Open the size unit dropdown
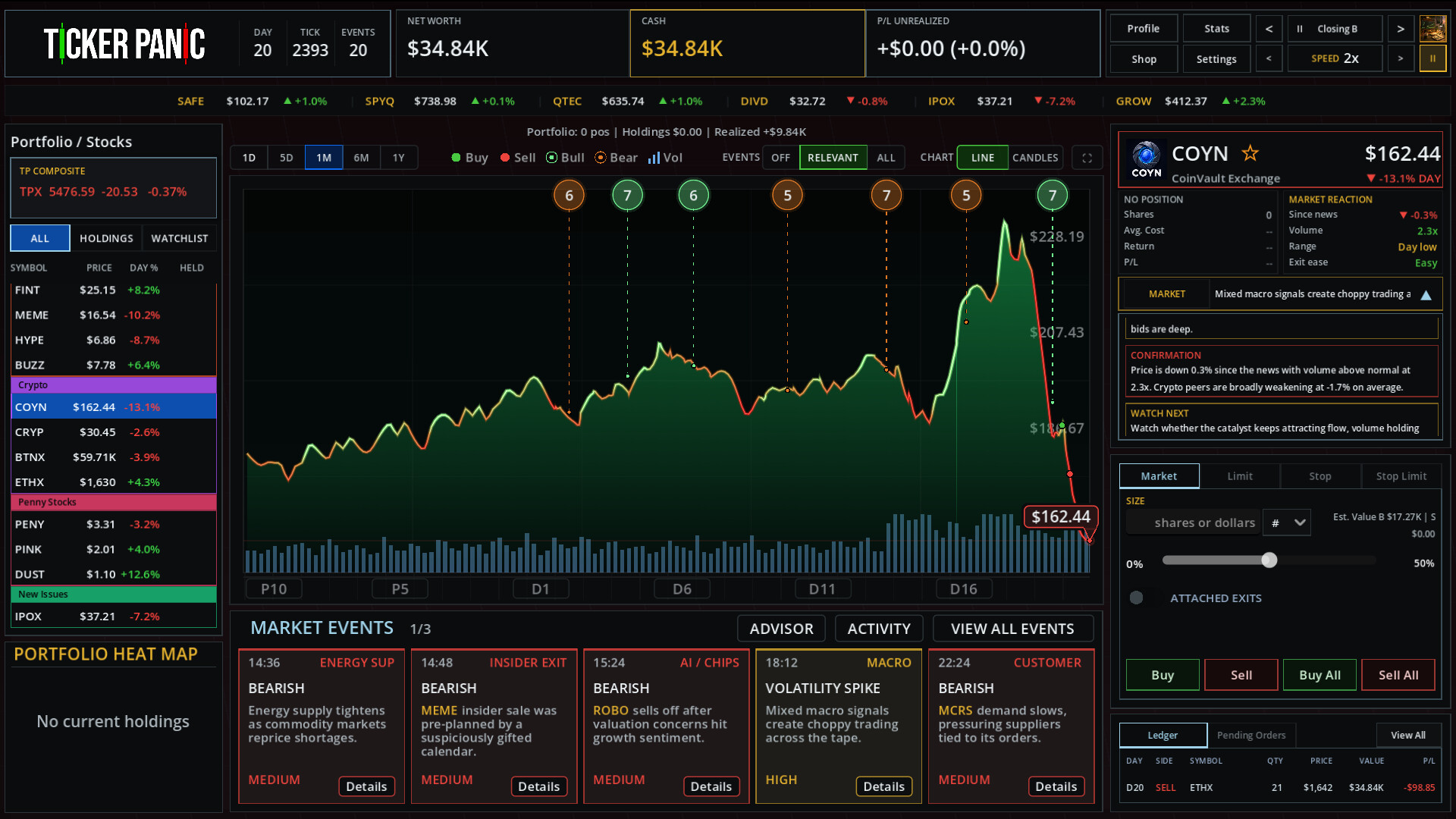Viewport: 1456px width, 819px height. coord(1287,522)
